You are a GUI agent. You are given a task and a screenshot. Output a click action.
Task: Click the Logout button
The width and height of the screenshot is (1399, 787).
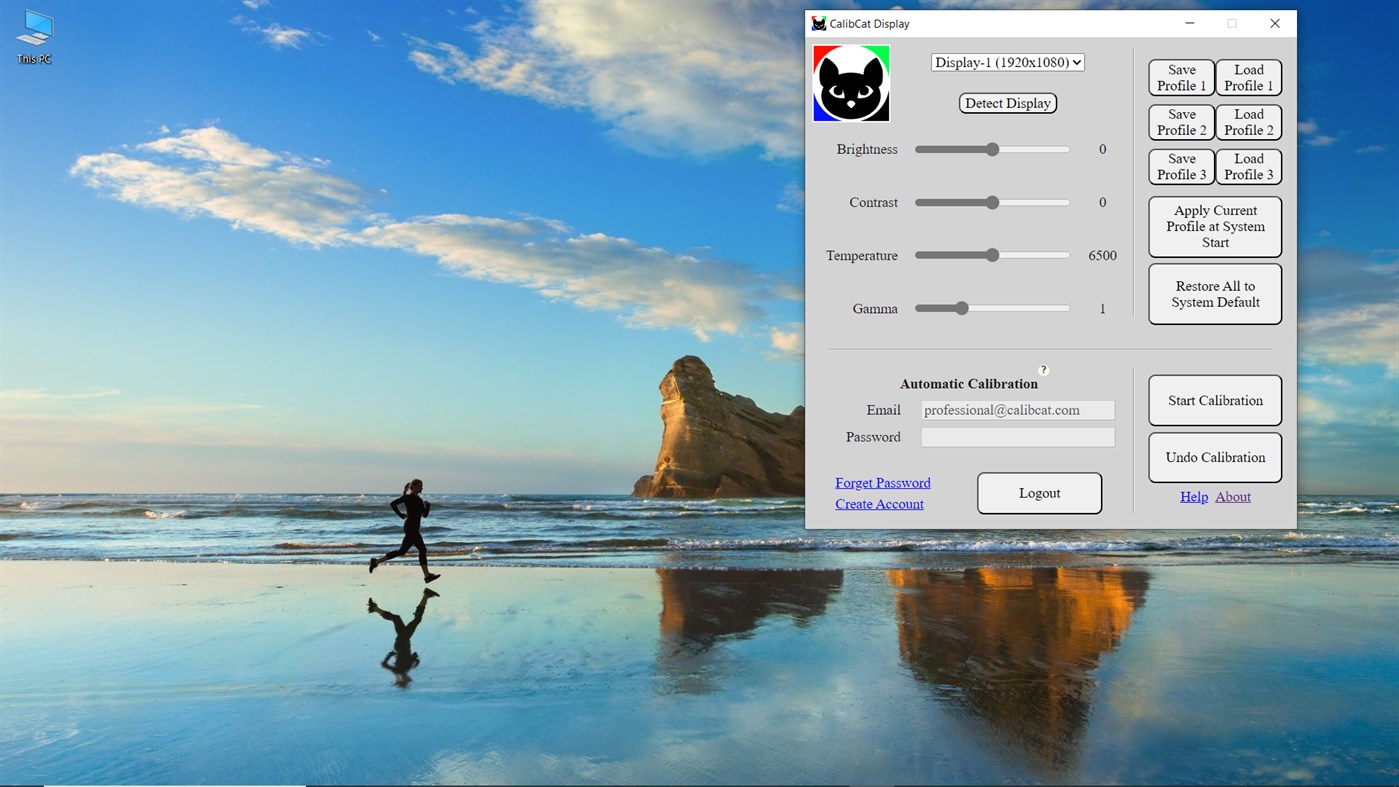[1038, 492]
